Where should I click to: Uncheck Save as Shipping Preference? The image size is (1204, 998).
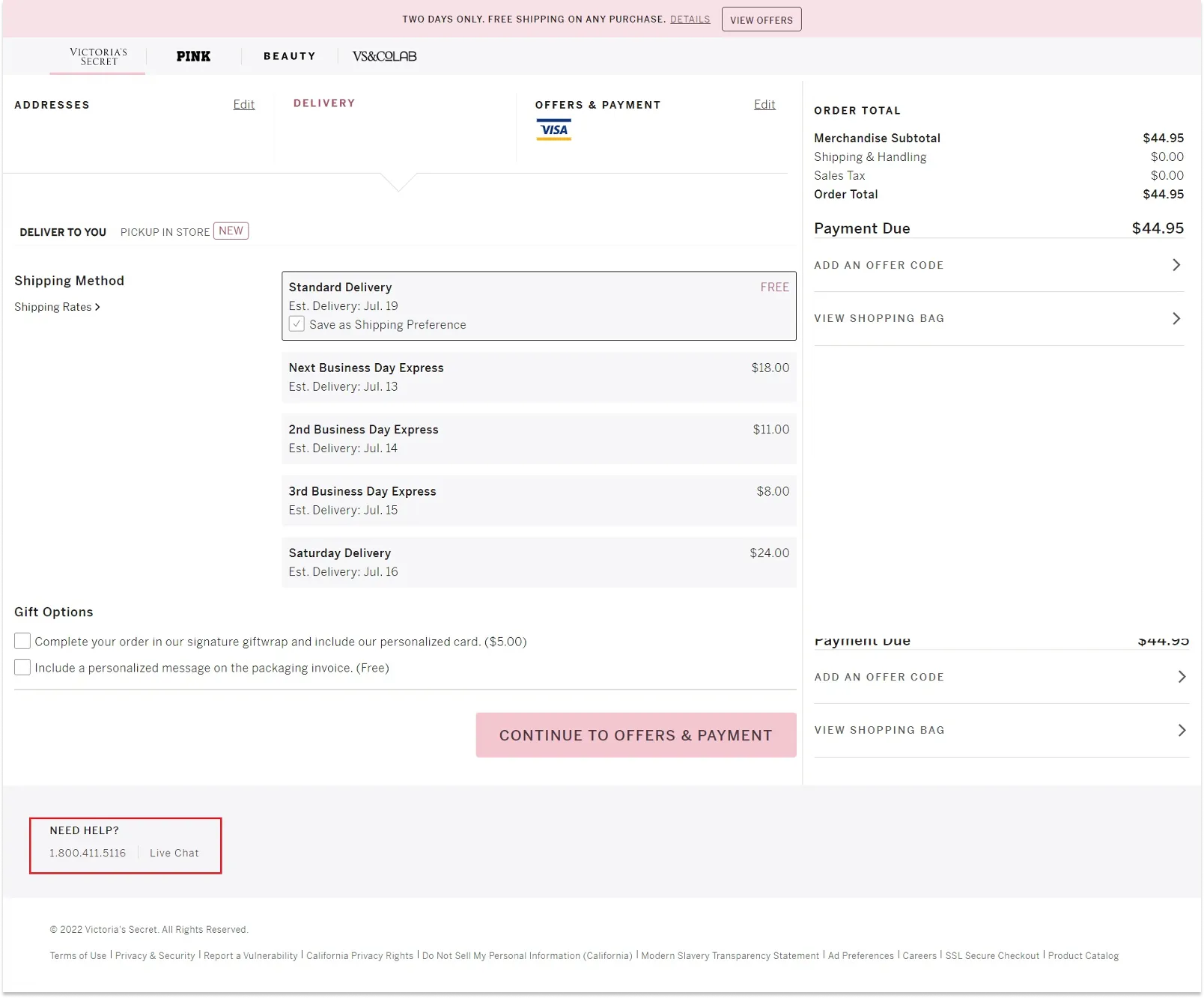coord(297,323)
